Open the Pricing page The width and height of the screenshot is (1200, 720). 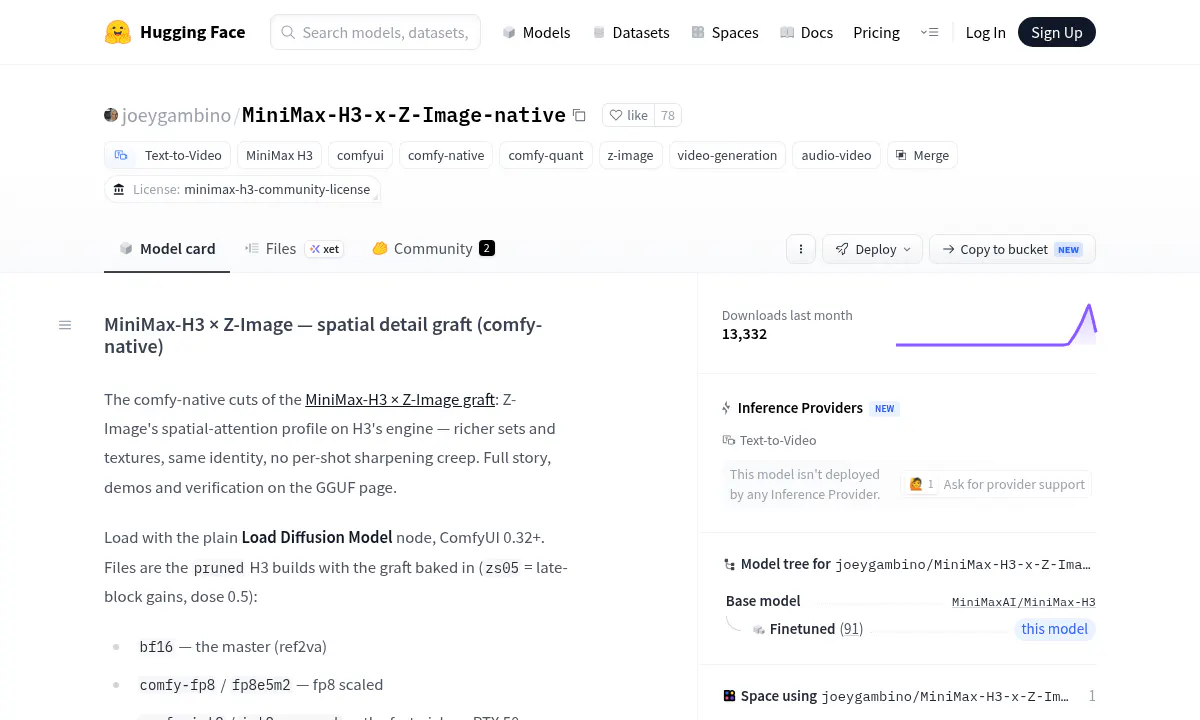coord(876,32)
